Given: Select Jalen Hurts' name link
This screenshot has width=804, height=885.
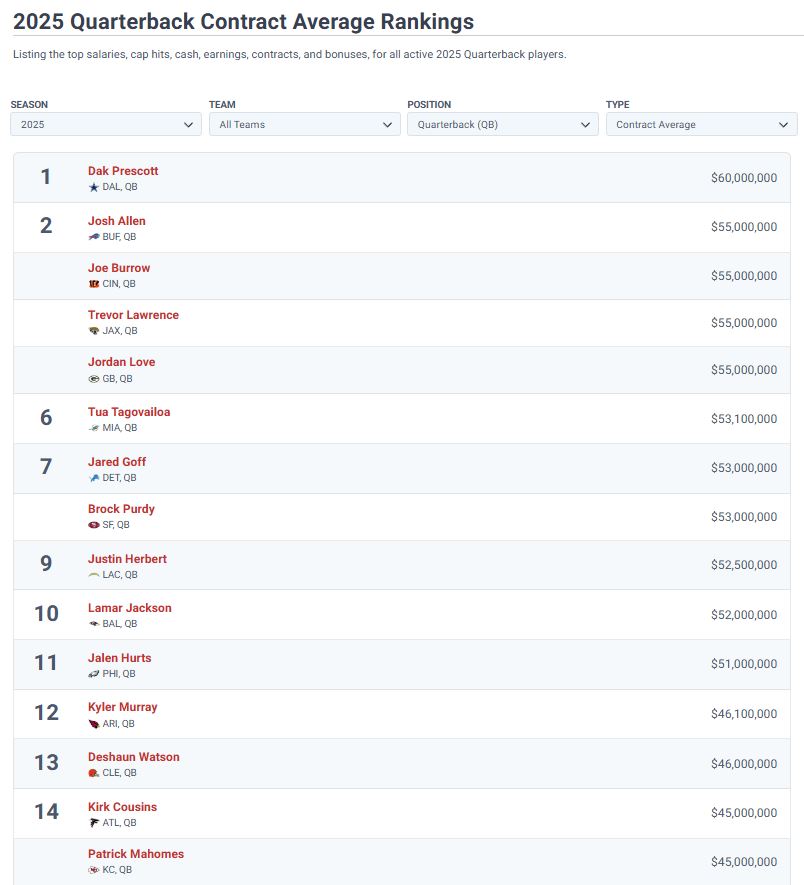Looking at the screenshot, I should [x=120, y=658].
